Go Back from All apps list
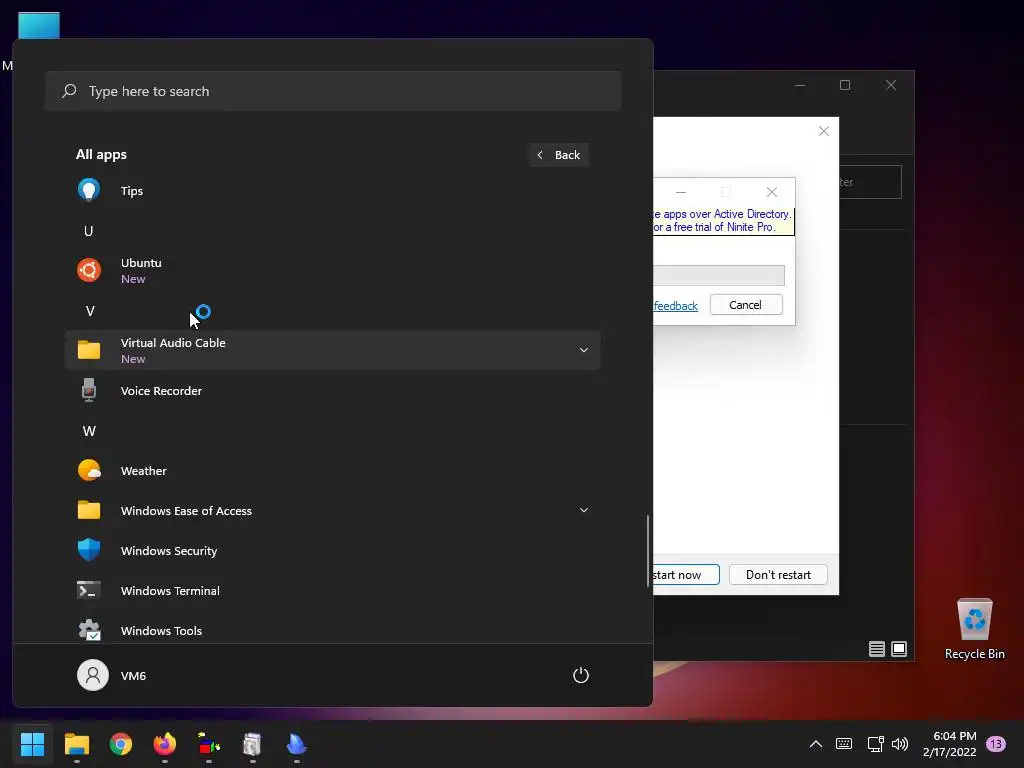The height and width of the screenshot is (768, 1024). (559, 155)
